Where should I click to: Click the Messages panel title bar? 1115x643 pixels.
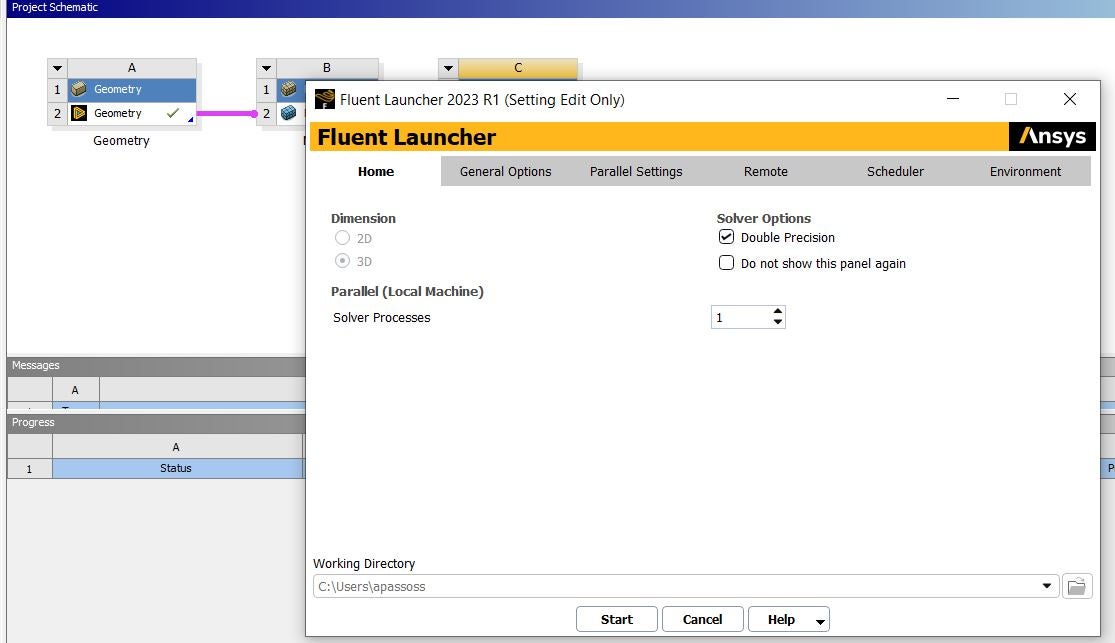(156, 365)
